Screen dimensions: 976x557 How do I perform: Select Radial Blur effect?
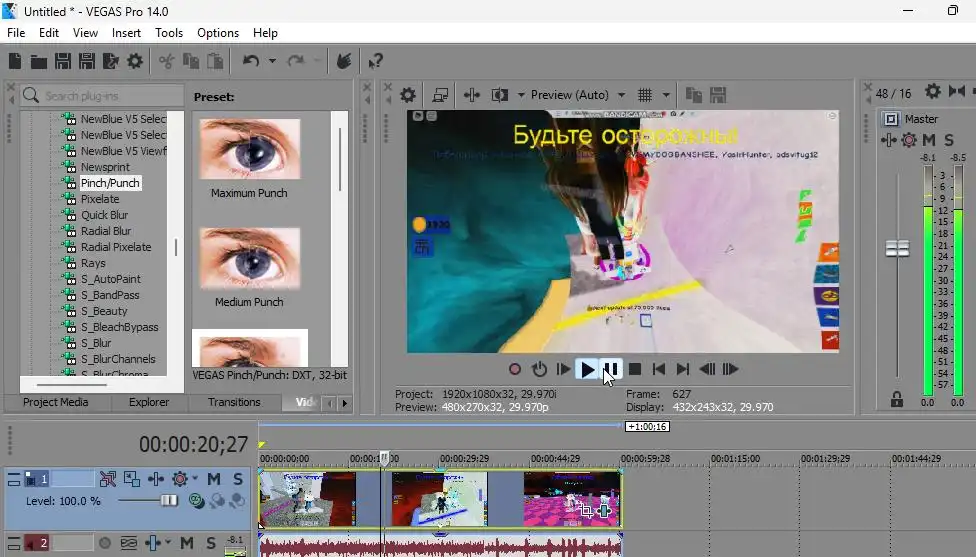(x=106, y=231)
